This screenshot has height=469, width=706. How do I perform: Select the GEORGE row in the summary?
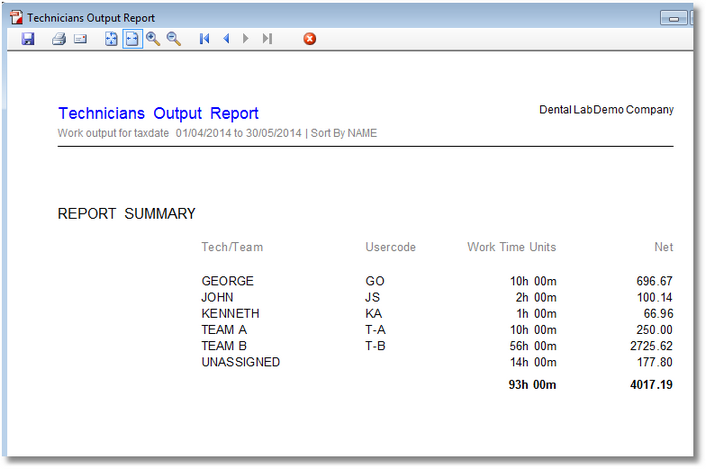[x=227, y=282]
